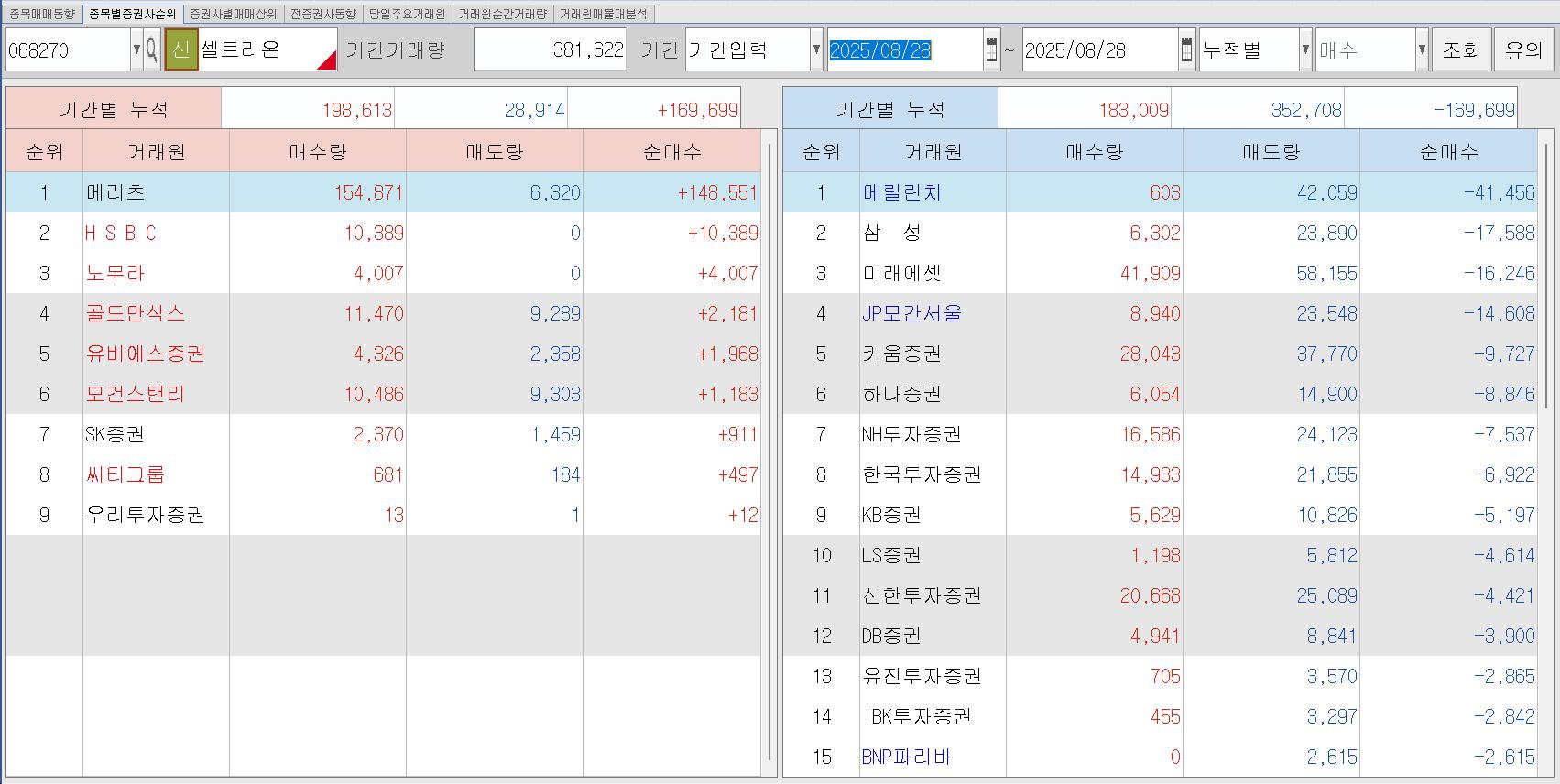Open calendar for the start date
The width and height of the screenshot is (1560, 784).
coord(991,49)
